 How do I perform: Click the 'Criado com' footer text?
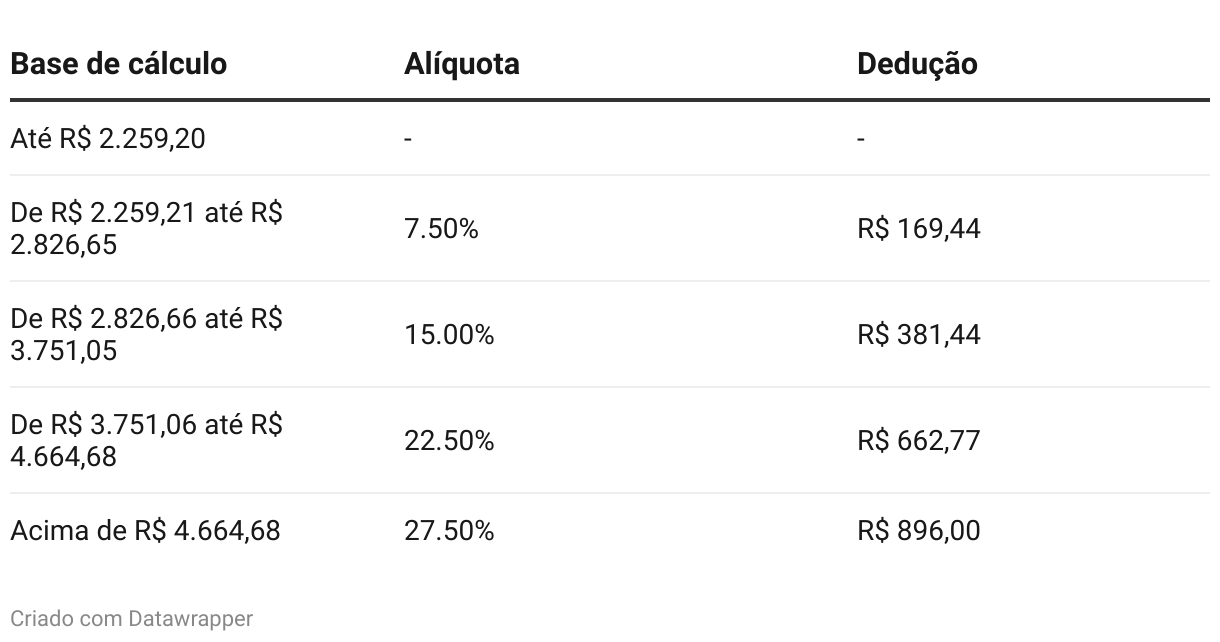click(67, 619)
